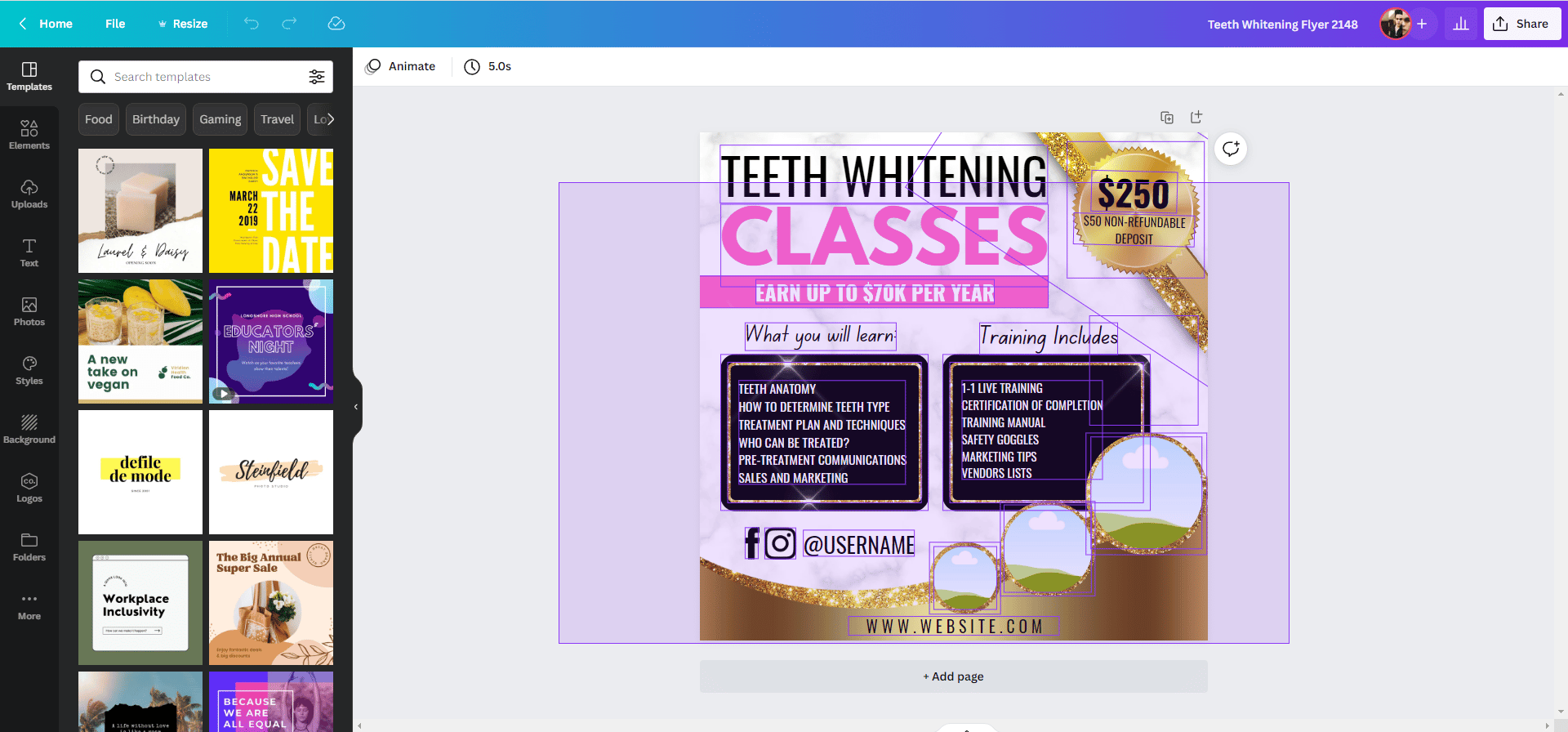The image size is (1568, 732).
Task: Check the cloud save status icon
Action: coord(336,24)
